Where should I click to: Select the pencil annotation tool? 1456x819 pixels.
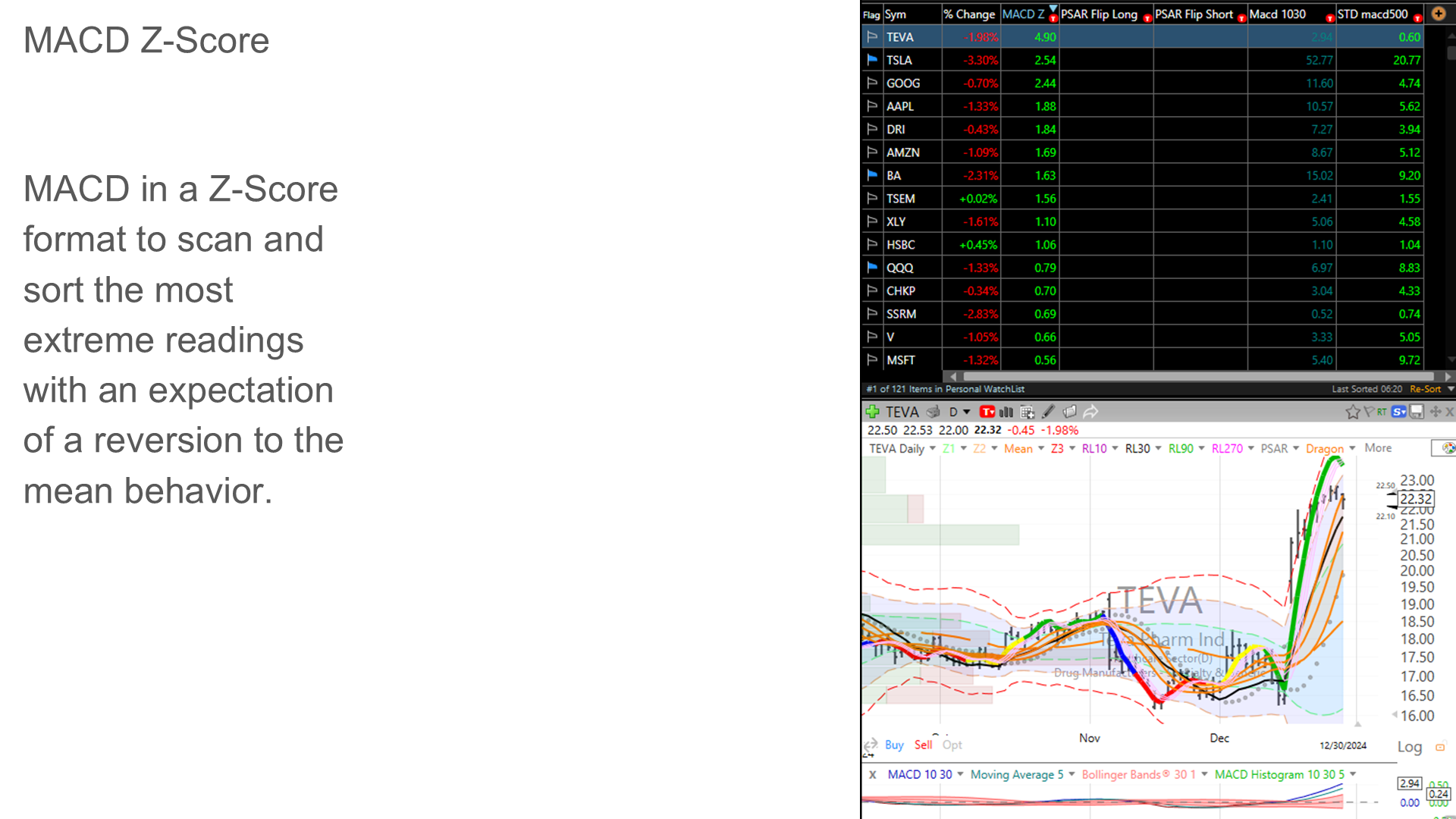click(1047, 412)
